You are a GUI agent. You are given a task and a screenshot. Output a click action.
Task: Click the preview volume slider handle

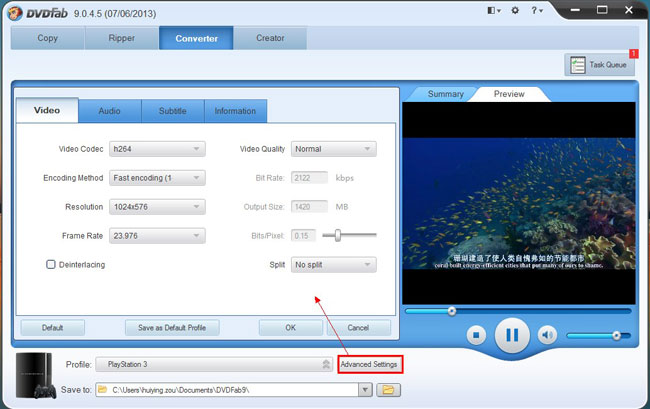pos(616,335)
